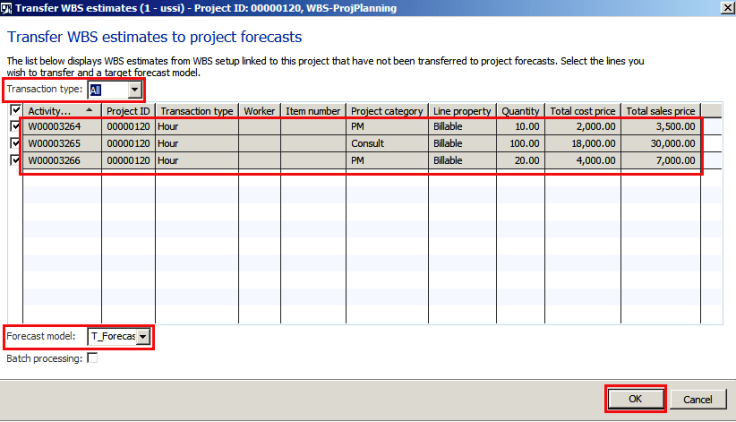Uncheck the row for activity W00003264
This screenshot has width=736, height=422.
[x=14, y=127]
